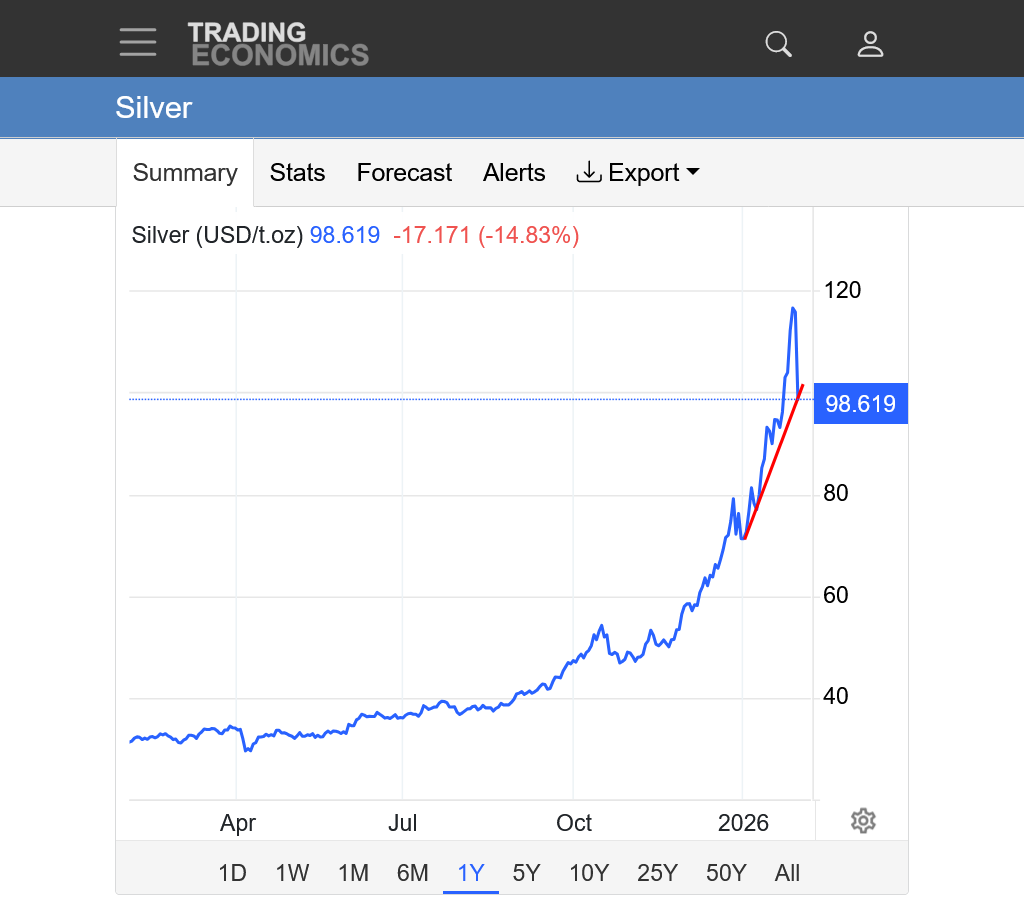Switch chart to 6M range
Screen dimensions: 1024x901
[412, 873]
